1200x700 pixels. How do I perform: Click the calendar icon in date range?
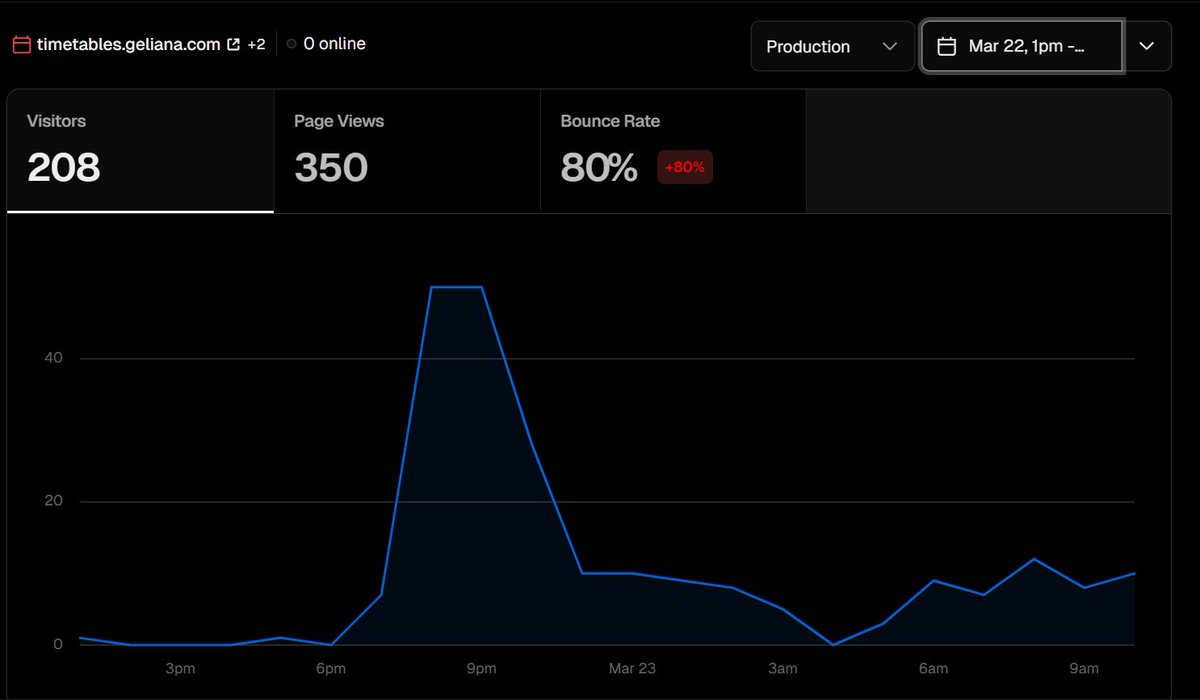coord(946,46)
